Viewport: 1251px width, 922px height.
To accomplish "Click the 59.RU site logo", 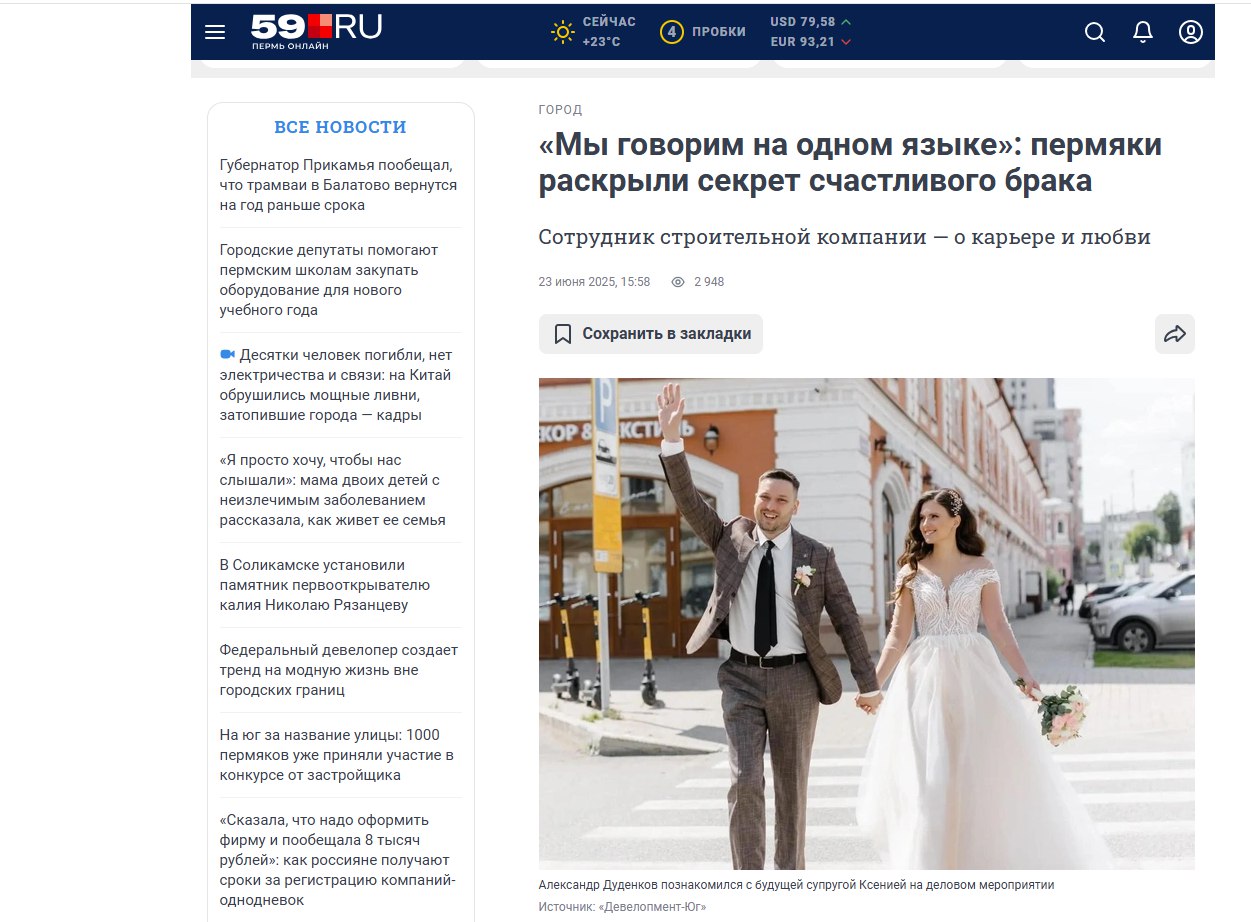I will pos(316,31).
